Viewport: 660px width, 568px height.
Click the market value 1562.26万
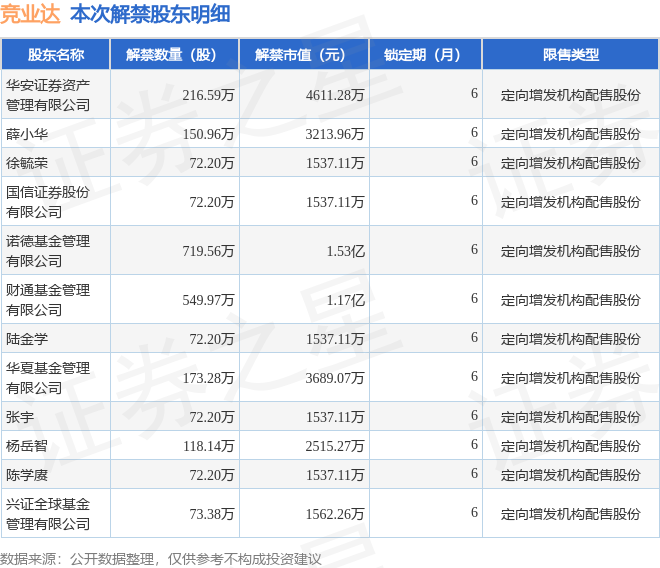pyautogui.click(x=335, y=514)
